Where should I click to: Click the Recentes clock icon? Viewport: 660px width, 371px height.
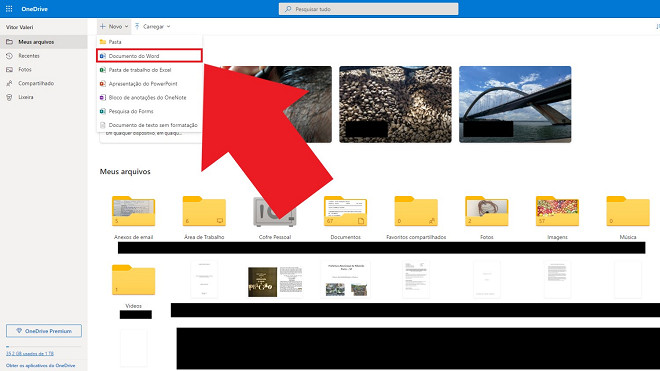[9, 56]
